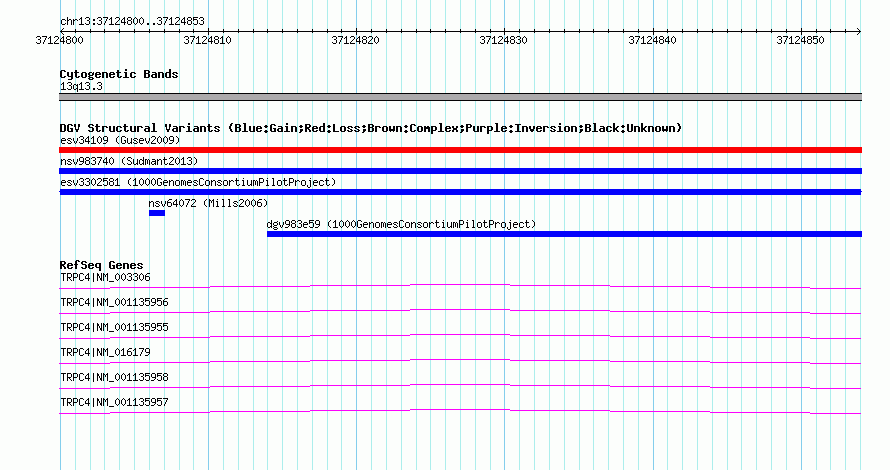Click the dgv983e59 blue variant bar
Screen dimensions: 890x470
click(564, 234)
